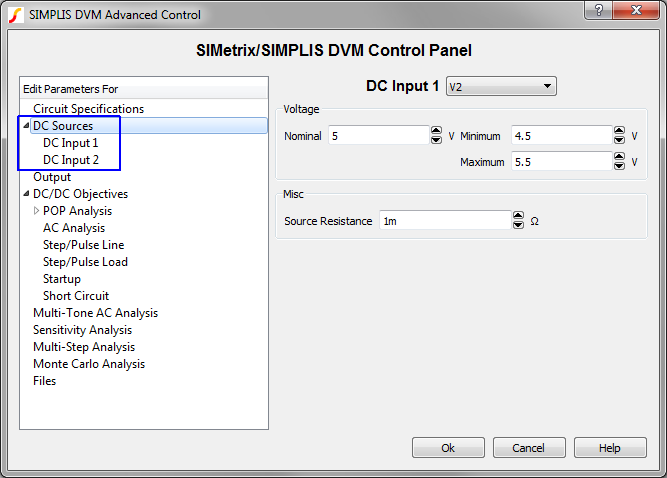Collapse the DC Sources tree node
The height and width of the screenshot is (478, 667).
point(26,126)
